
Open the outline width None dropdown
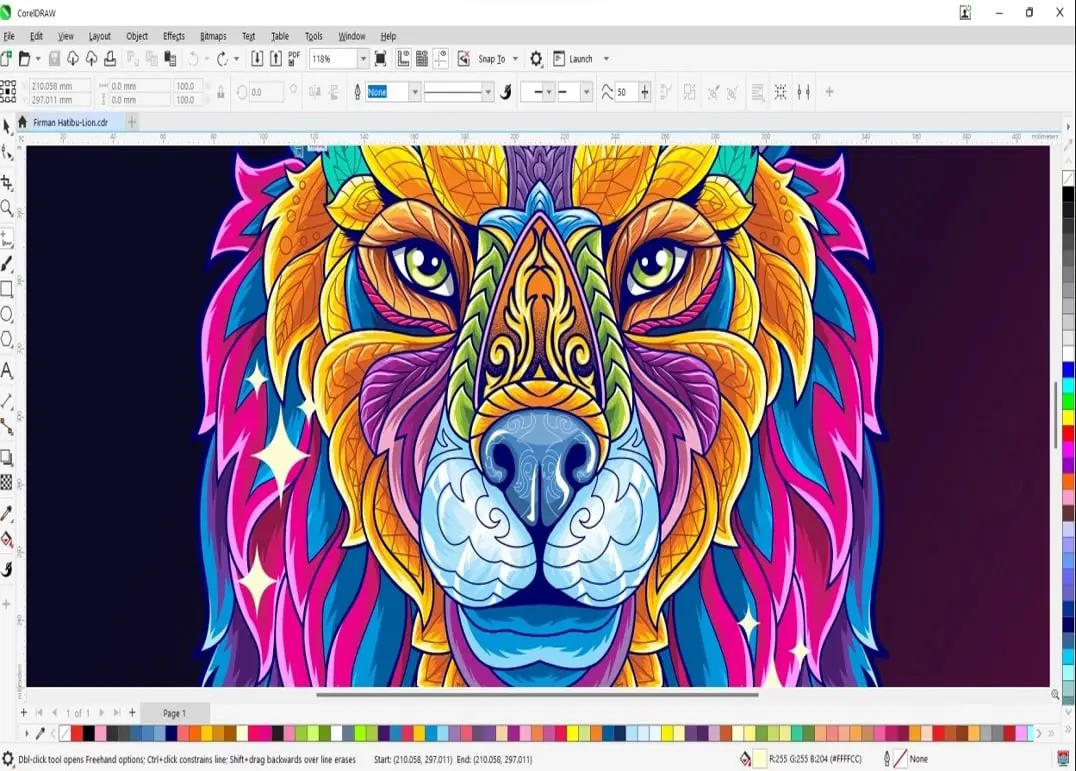point(414,92)
